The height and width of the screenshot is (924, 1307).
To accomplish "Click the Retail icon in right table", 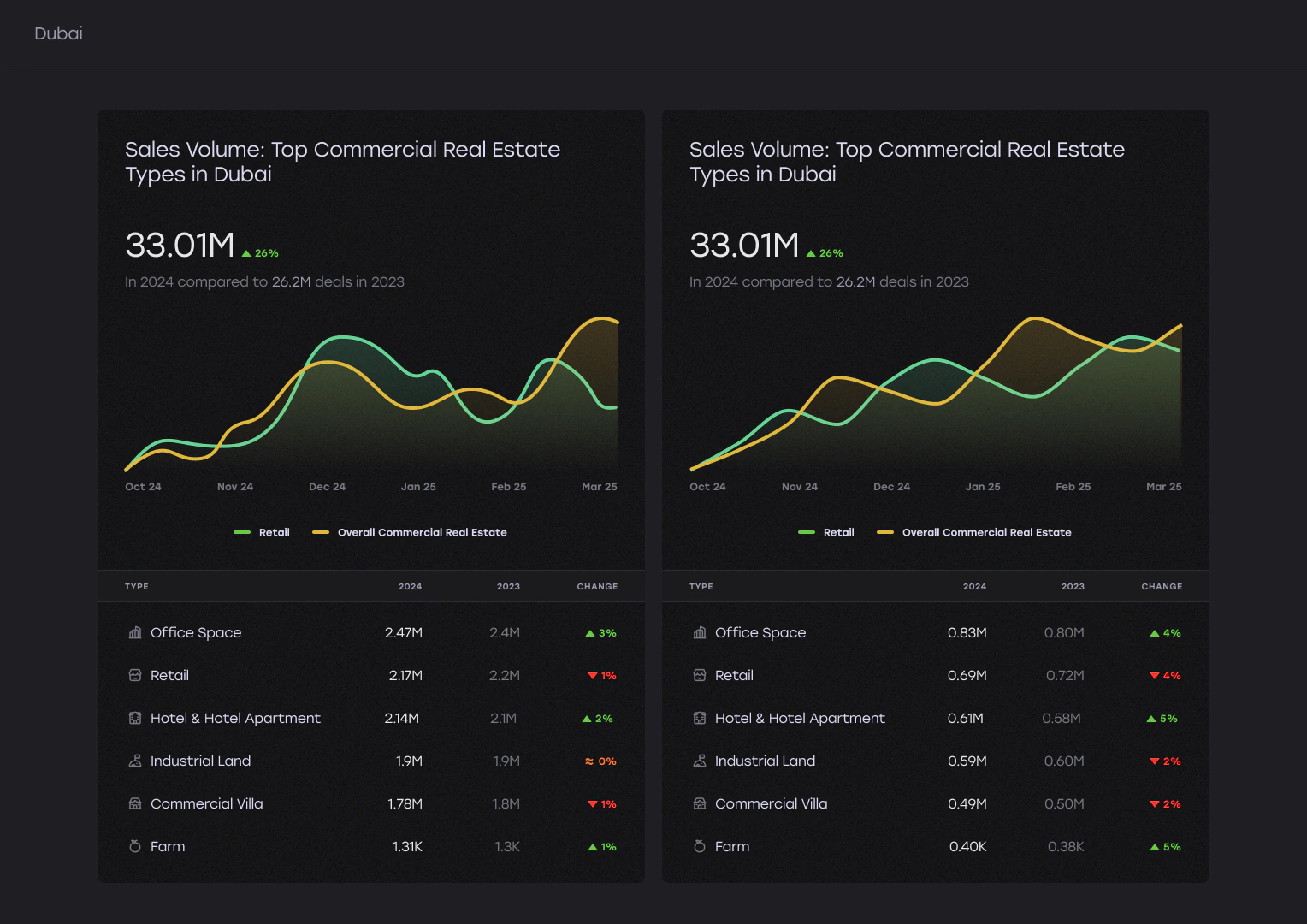I will (x=700, y=675).
